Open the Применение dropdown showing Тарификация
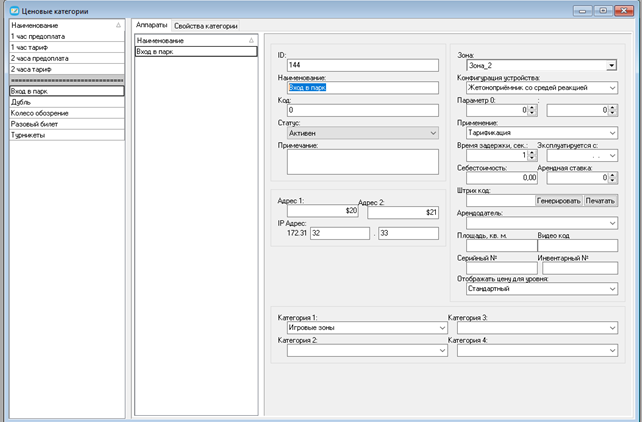642x422 pixels. click(542, 133)
